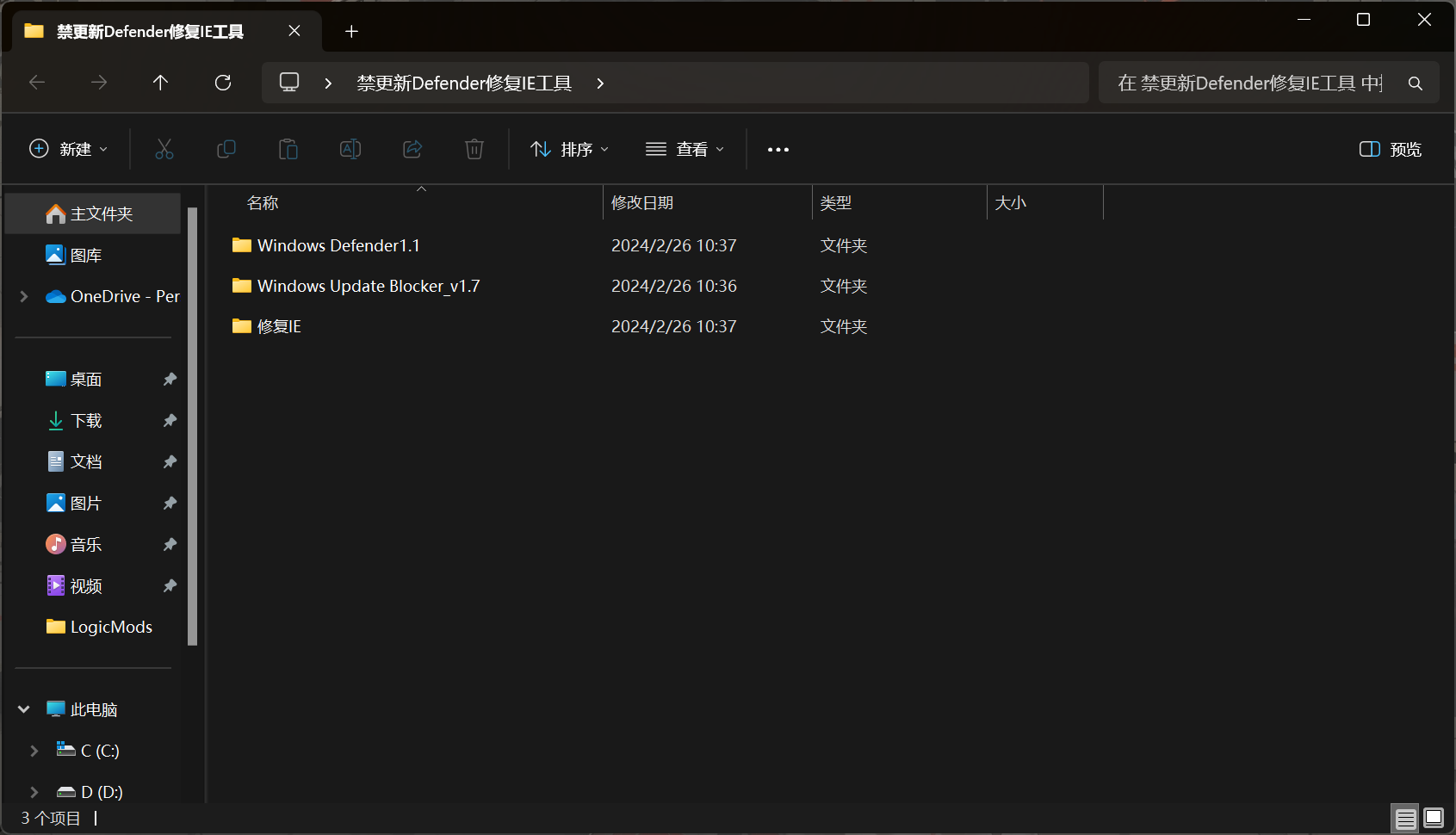This screenshot has width=1456, height=835.
Task: Click 文件夹 type cell of 修复IE row
Action: [844, 326]
